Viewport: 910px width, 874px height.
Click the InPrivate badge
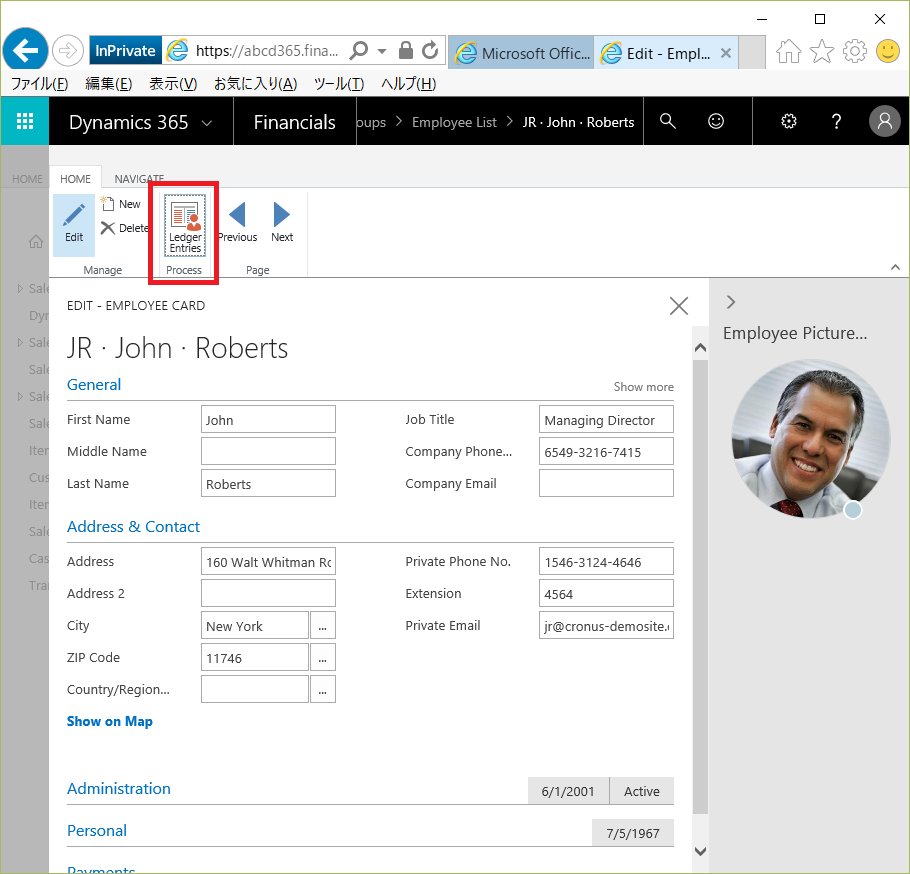125,51
